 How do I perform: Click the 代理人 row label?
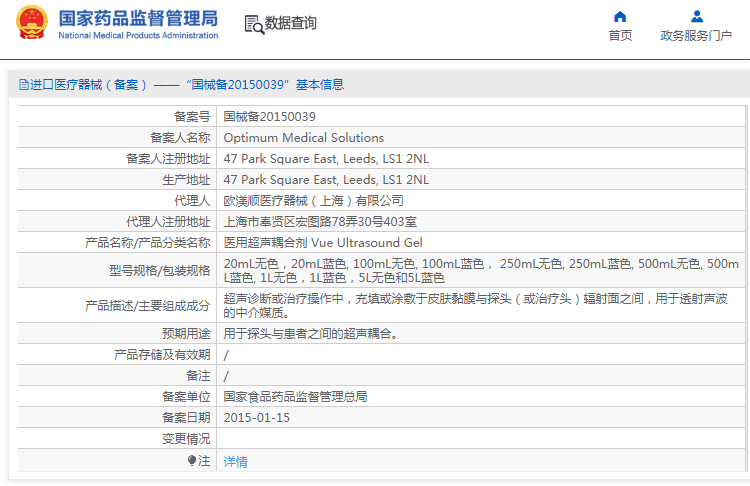[192, 201]
